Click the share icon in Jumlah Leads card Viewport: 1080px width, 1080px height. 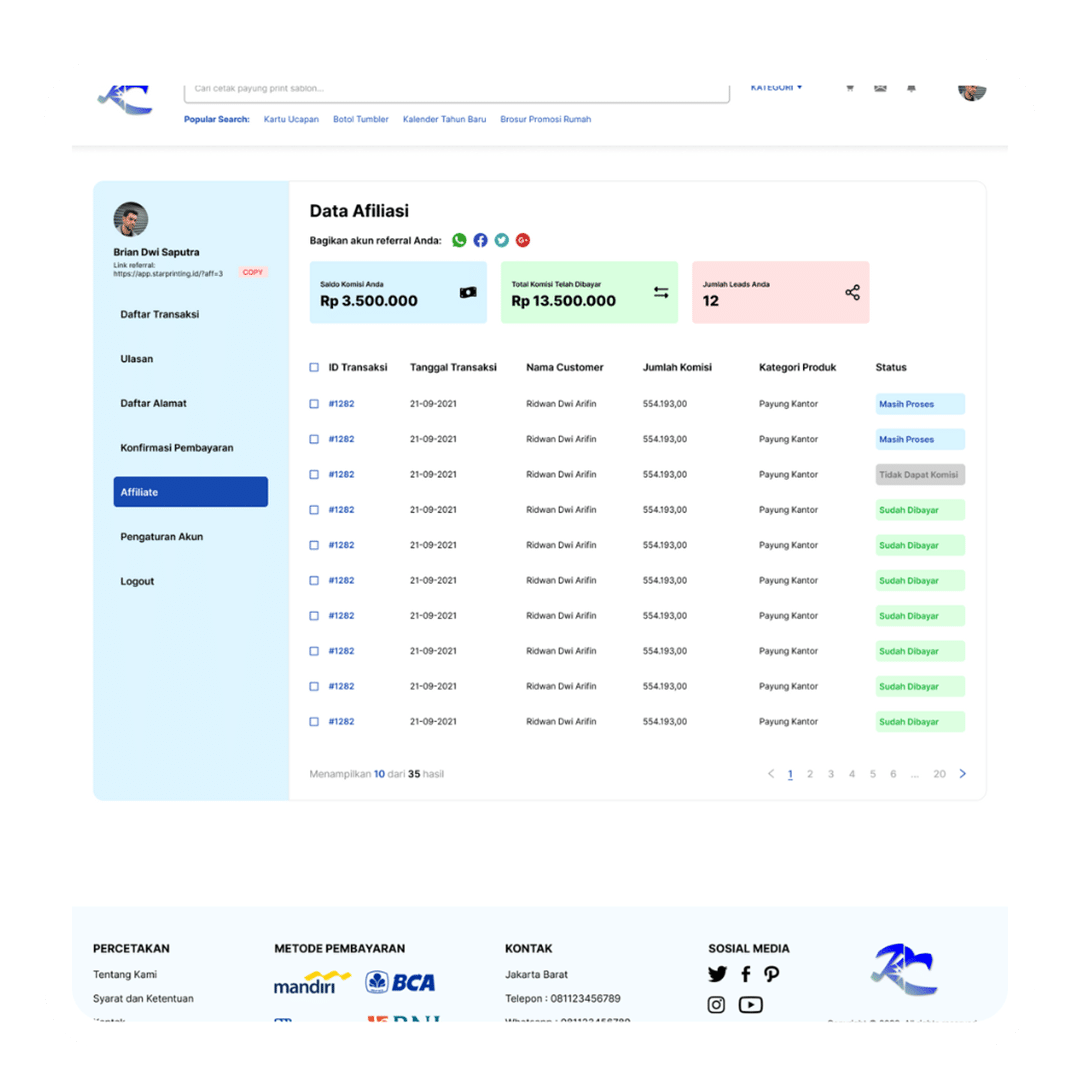pyautogui.click(x=852, y=293)
